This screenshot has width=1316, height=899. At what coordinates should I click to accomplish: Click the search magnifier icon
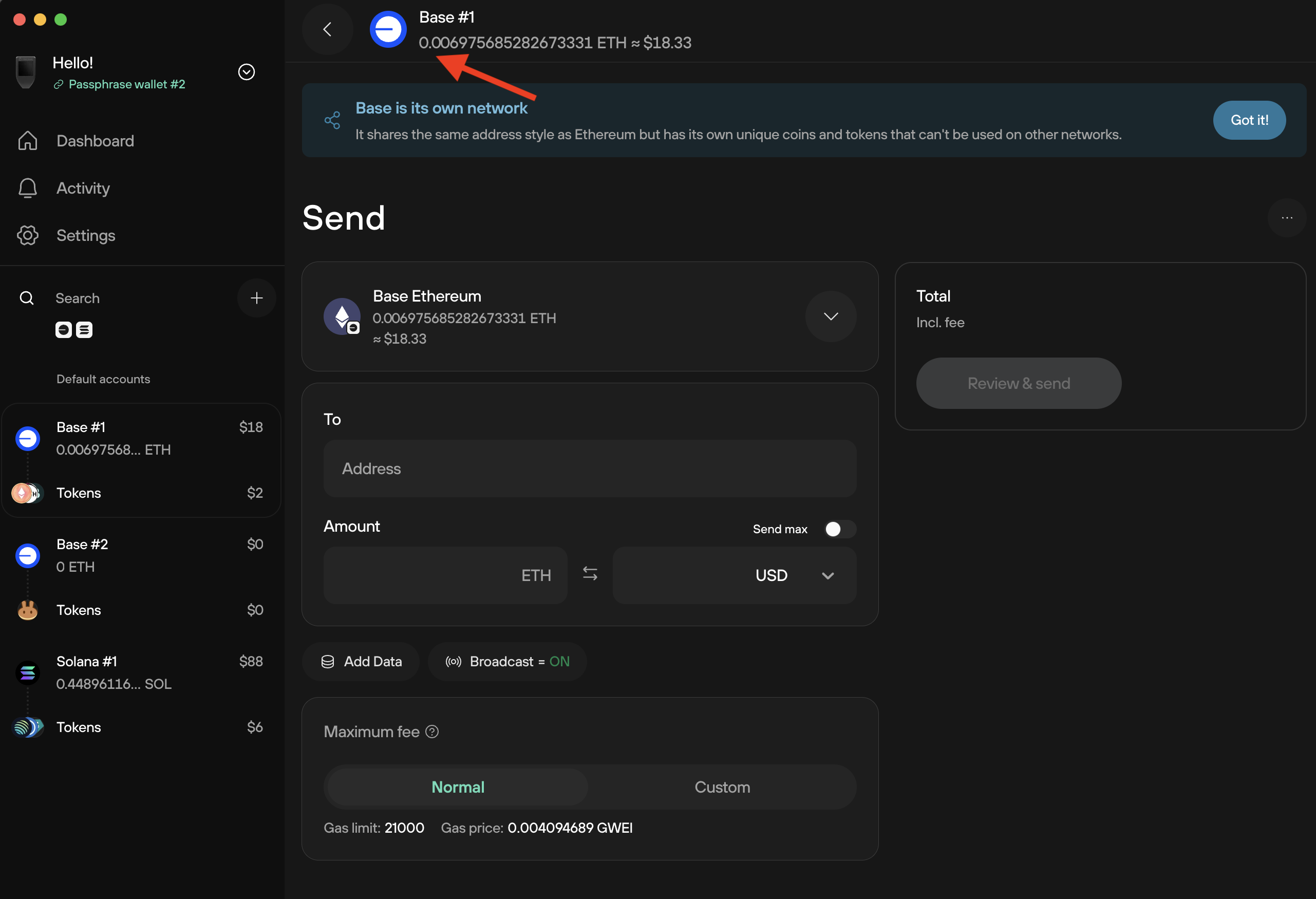point(27,298)
